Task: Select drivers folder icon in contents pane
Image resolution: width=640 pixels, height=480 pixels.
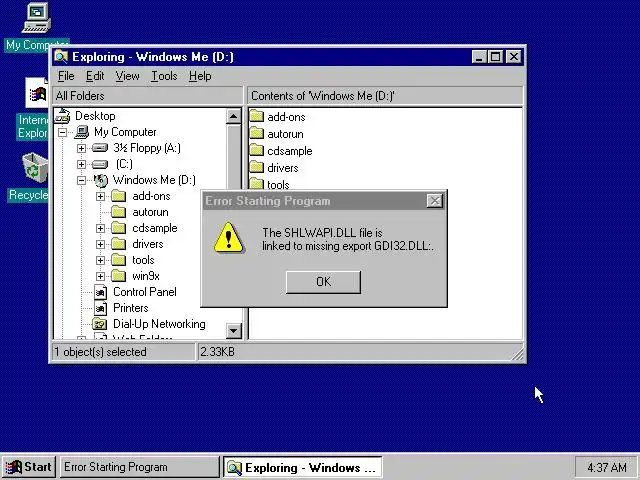Action: click(257, 167)
